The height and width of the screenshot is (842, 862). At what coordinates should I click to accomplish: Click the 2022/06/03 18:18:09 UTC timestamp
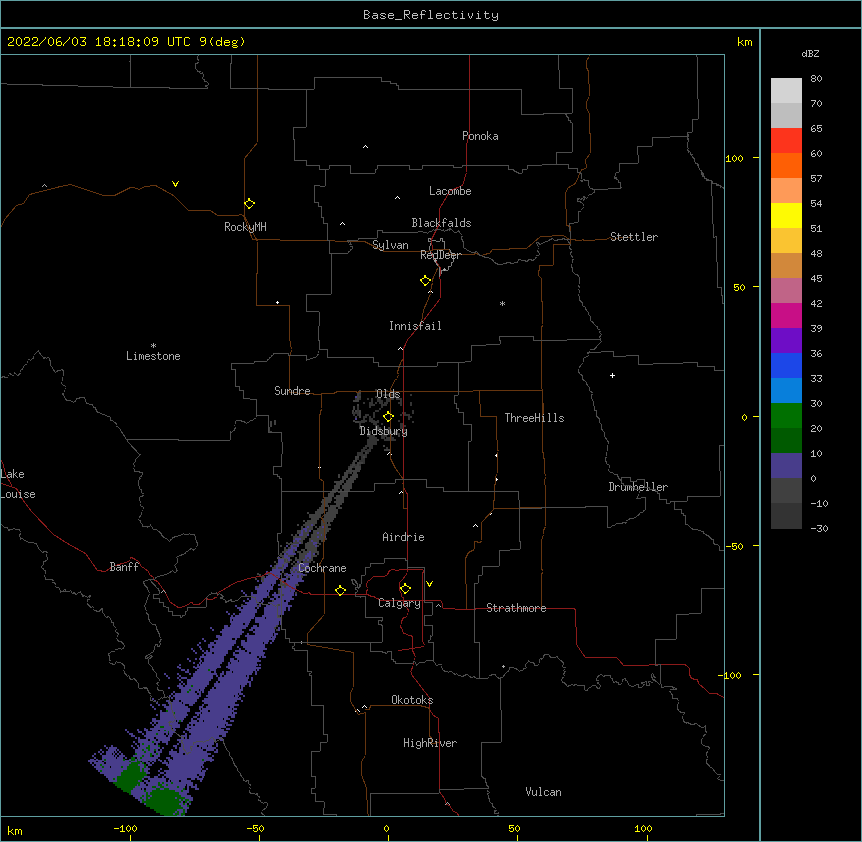pos(99,42)
